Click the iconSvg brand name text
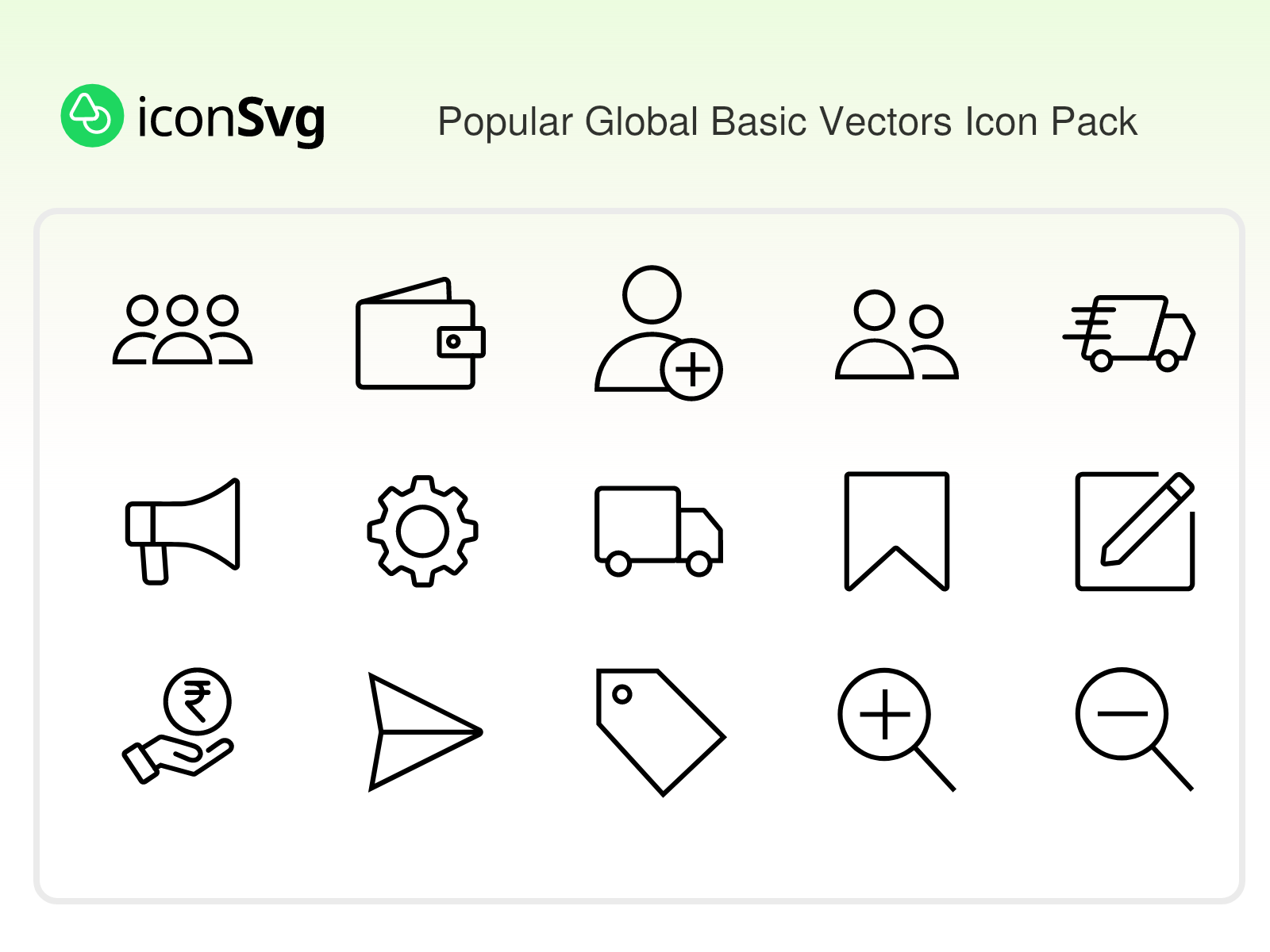The image size is (1270, 952). (x=231, y=119)
